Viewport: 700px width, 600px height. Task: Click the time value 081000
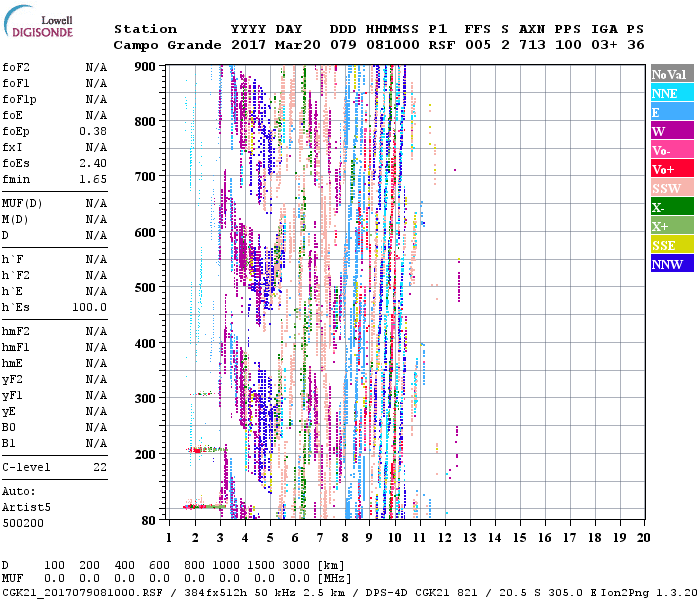(x=392, y=45)
